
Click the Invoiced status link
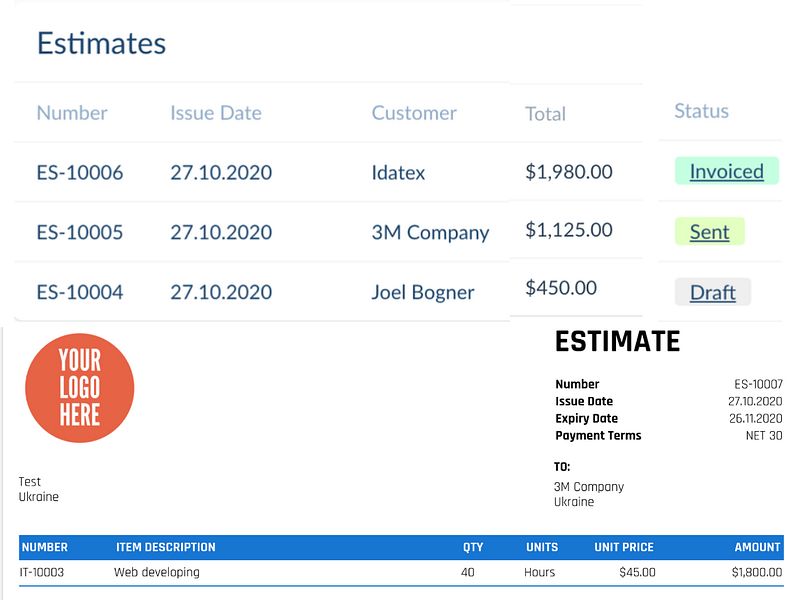726,171
